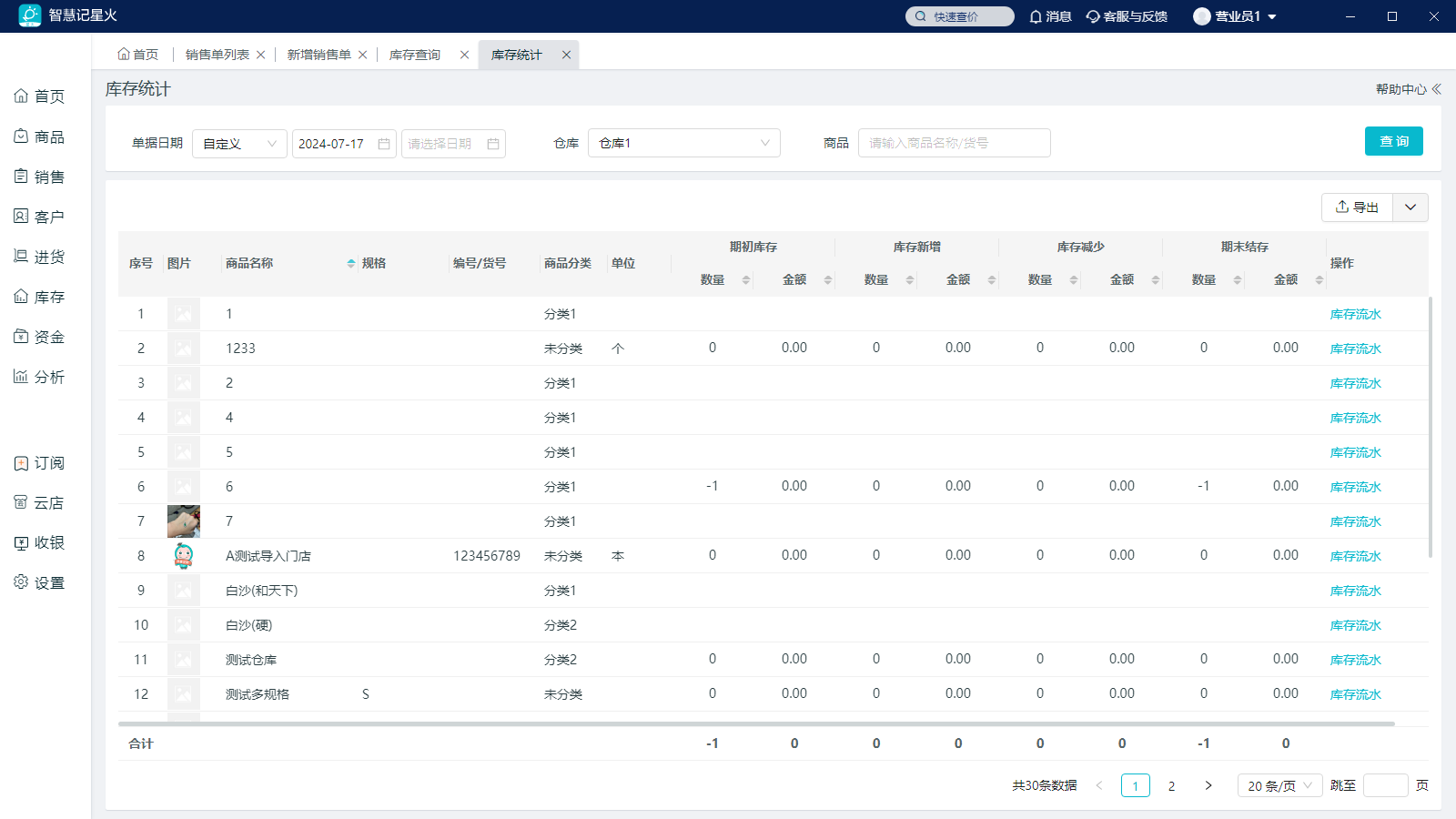
Task: Sort 库存新增 数量 column
Action: (x=910, y=279)
